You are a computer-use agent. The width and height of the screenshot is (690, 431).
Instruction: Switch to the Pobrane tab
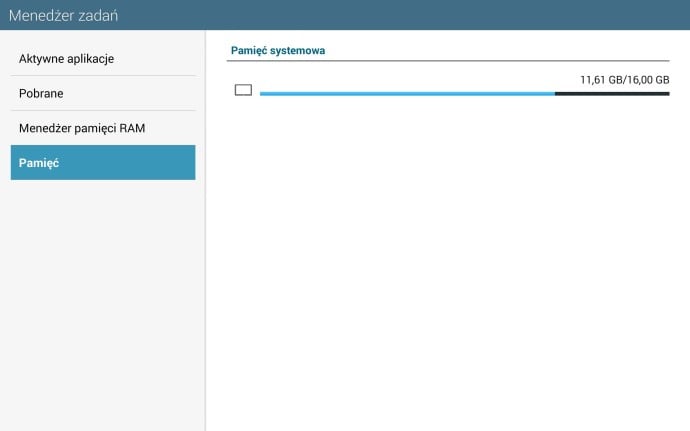coord(103,93)
